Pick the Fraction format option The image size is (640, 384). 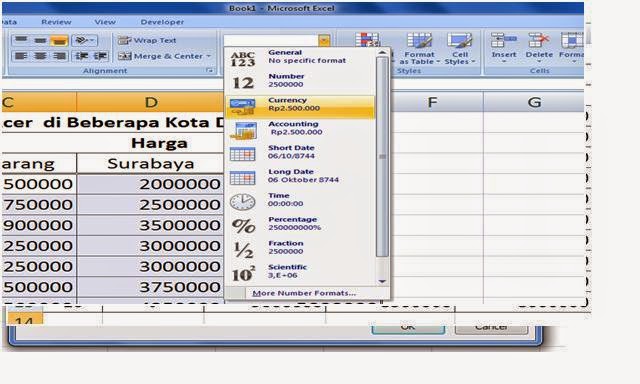[x=300, y=249]
